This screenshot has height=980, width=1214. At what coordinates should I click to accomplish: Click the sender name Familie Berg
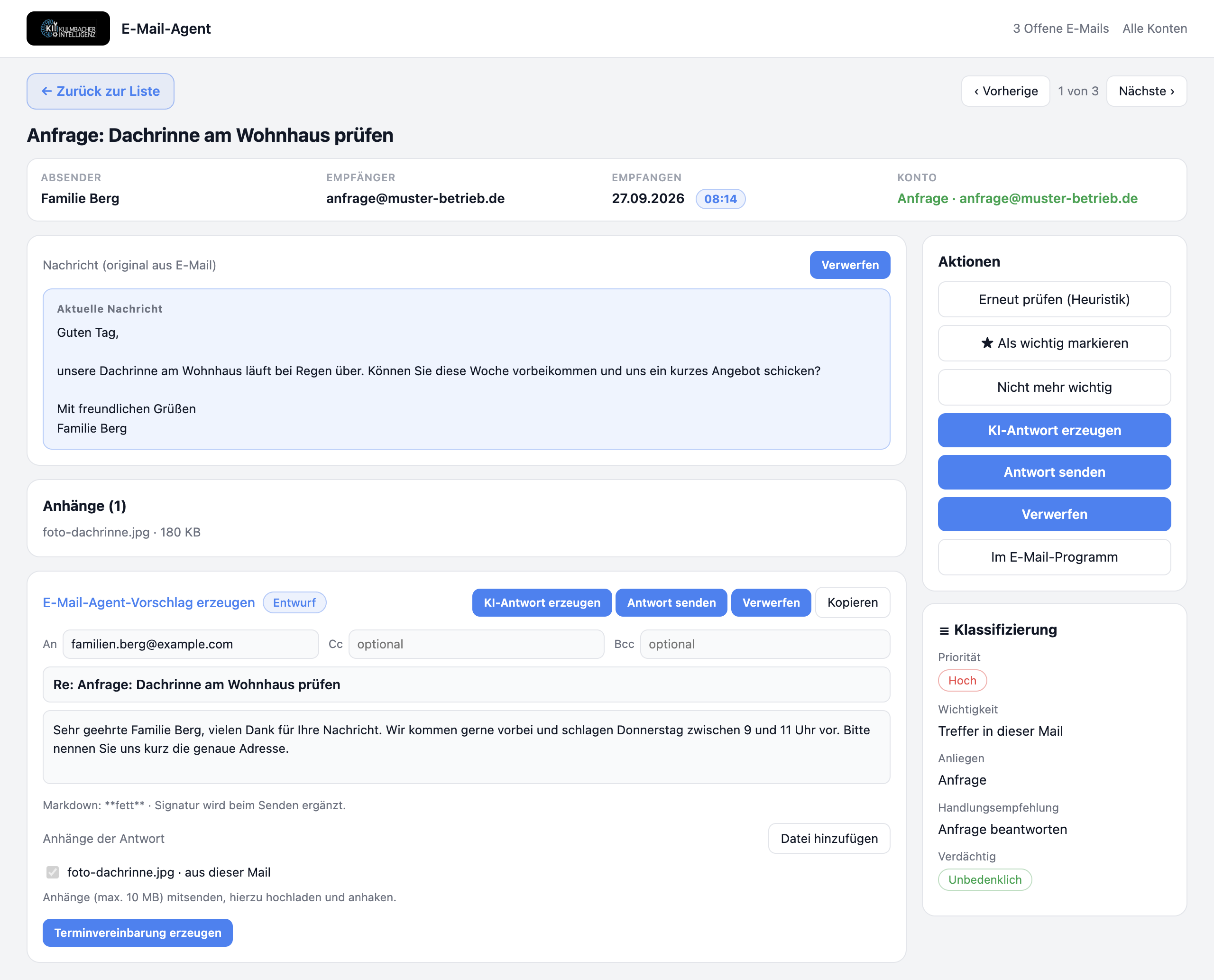pyautogui.click(x=80, y=198)
